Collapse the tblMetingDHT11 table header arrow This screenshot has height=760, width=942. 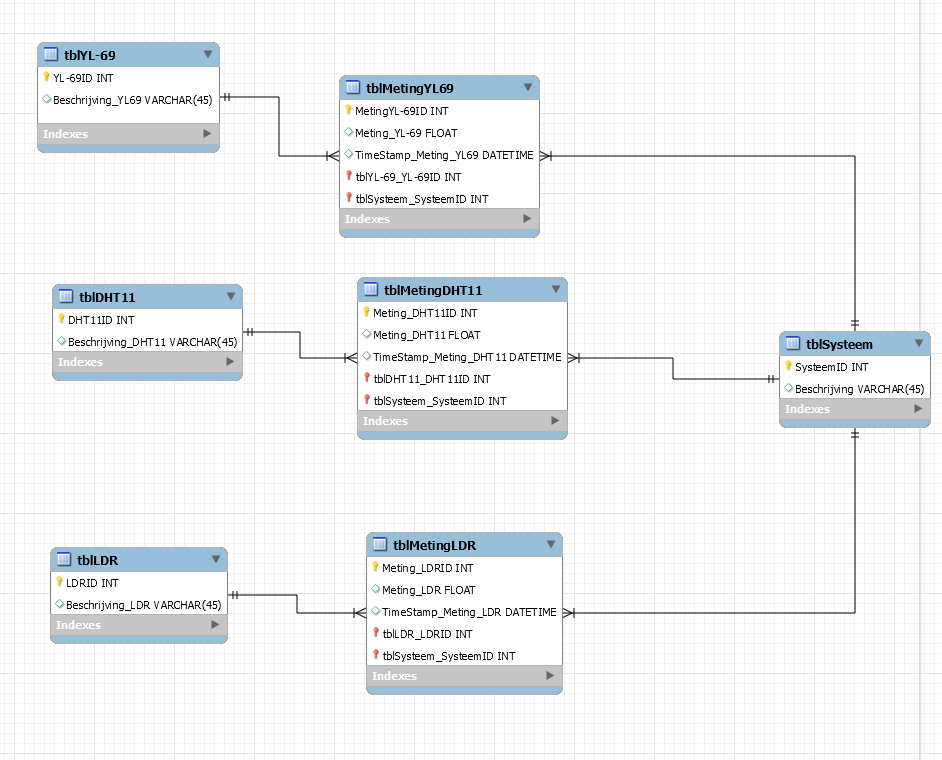556,289
